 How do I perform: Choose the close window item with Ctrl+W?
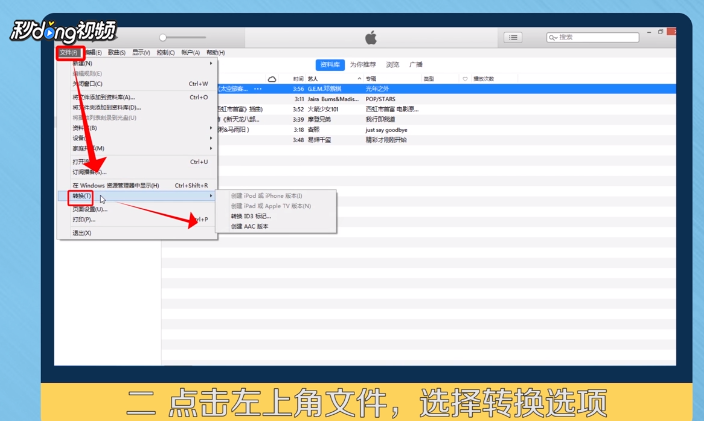pyautogui.click(x=137, y=84)
